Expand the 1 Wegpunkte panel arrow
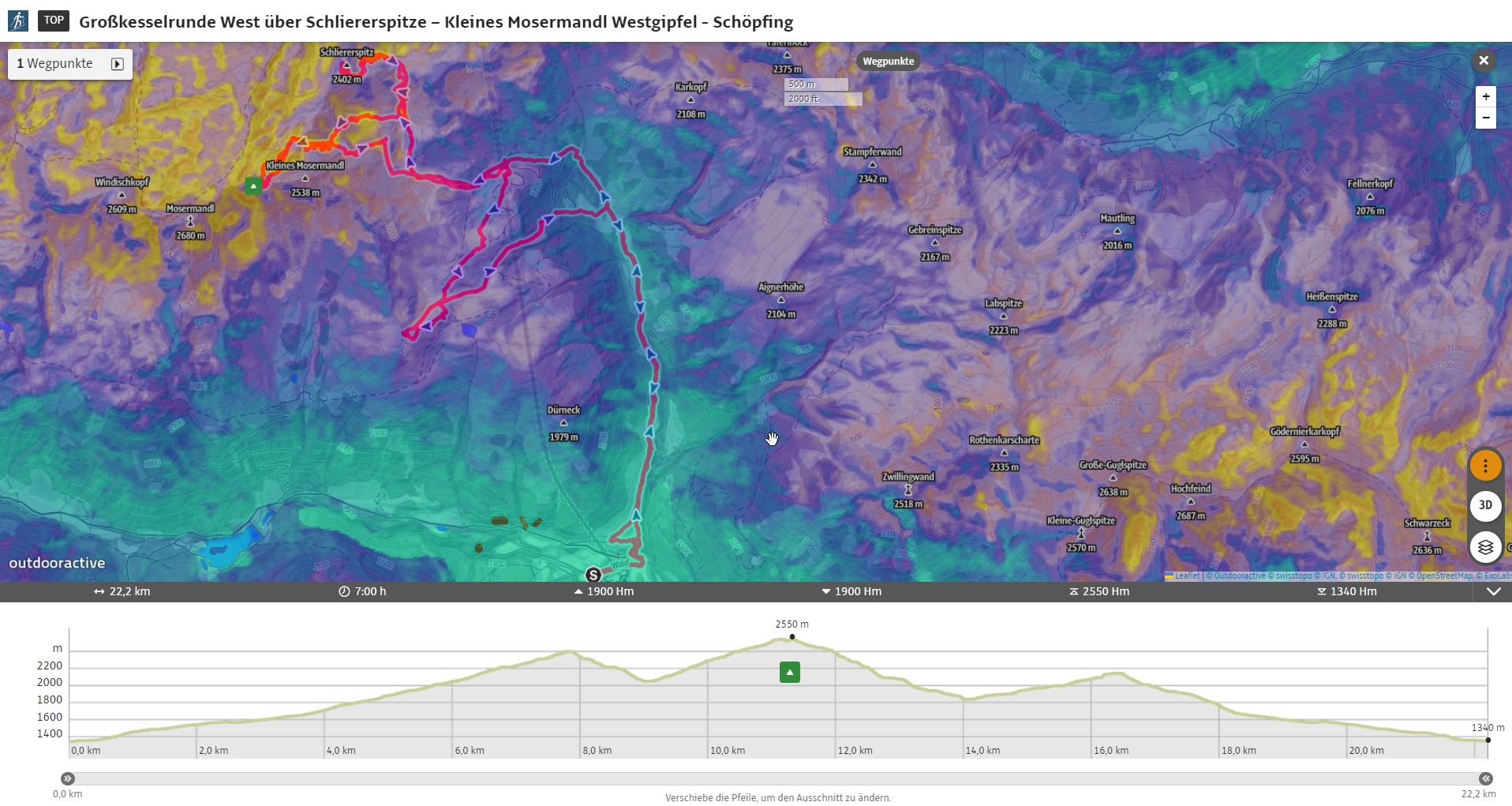Screen dimensions: 1512x806 coord(118,64)
